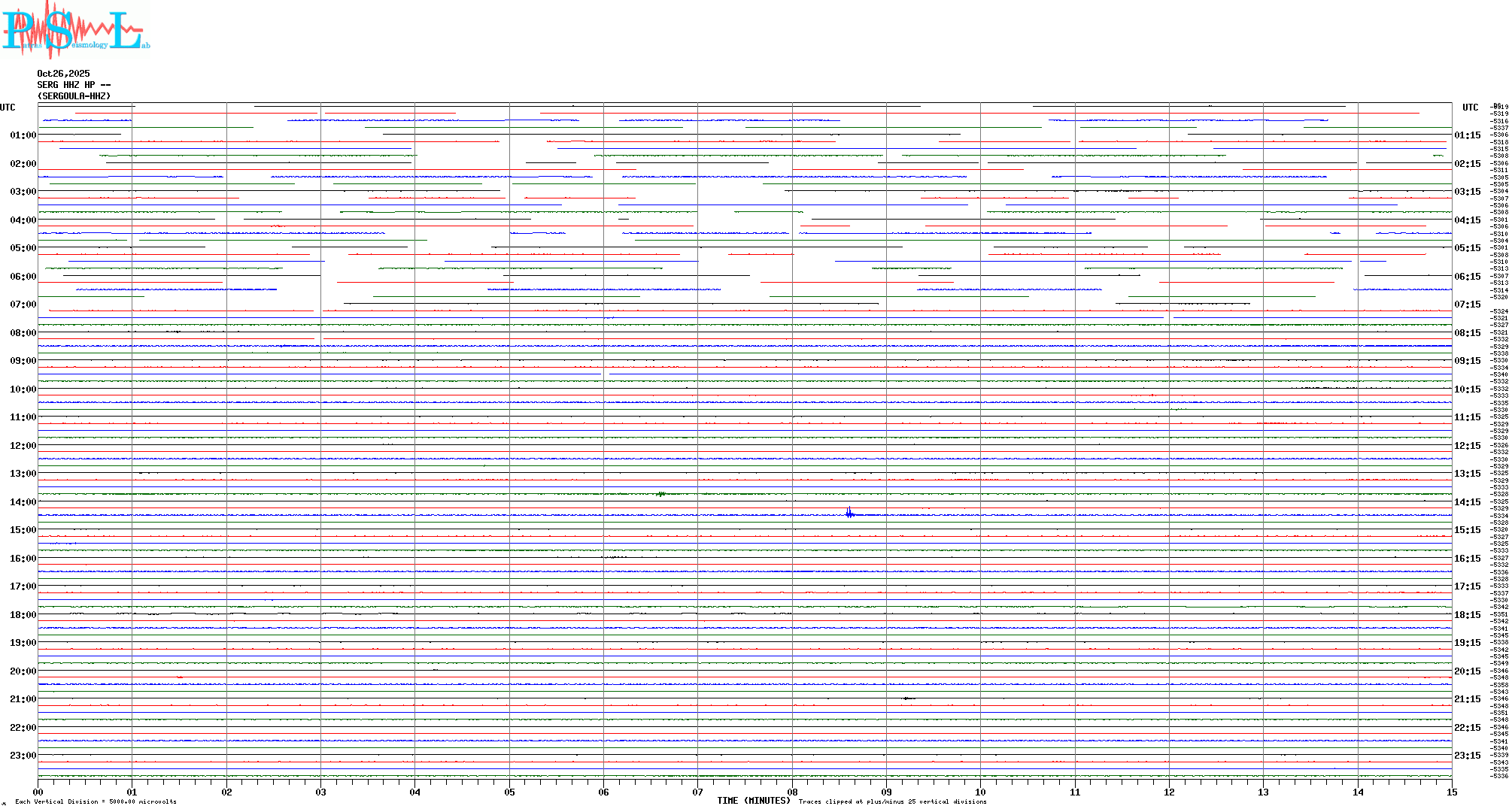Viewport: 1512px width, 812px height.
Task: Click the (SERGOULA-HHZ) channel label
Action: pos(74,96)
